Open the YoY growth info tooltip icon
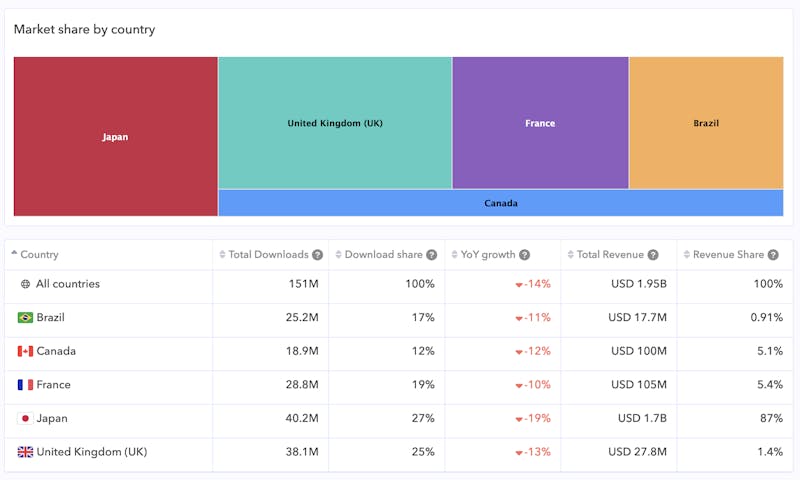 [x=524, y=255]
